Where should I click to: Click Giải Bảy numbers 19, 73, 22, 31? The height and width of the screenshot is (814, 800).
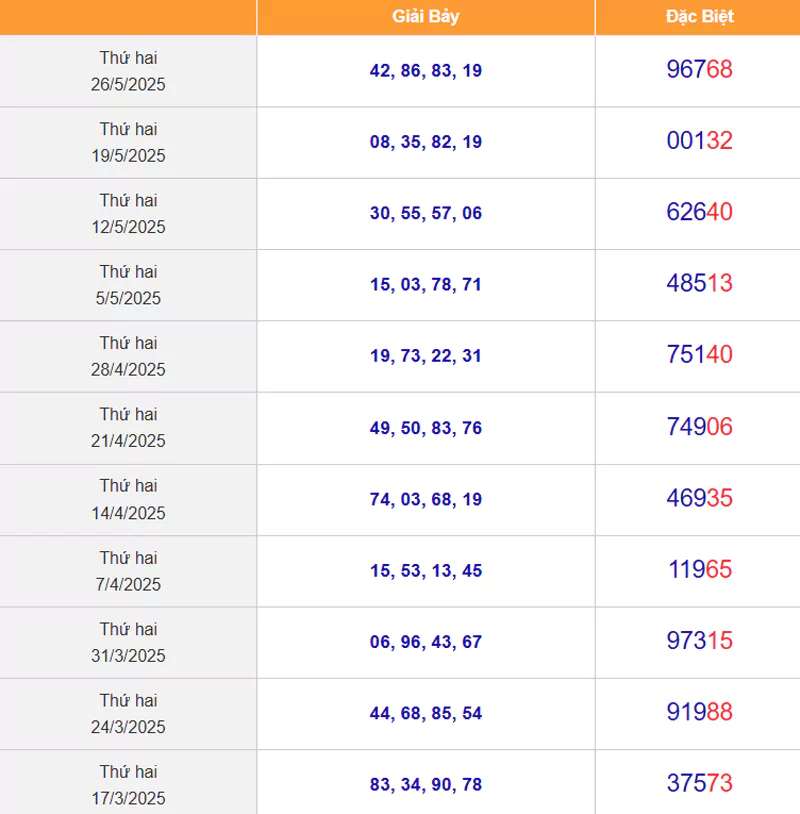coord(426,356)
